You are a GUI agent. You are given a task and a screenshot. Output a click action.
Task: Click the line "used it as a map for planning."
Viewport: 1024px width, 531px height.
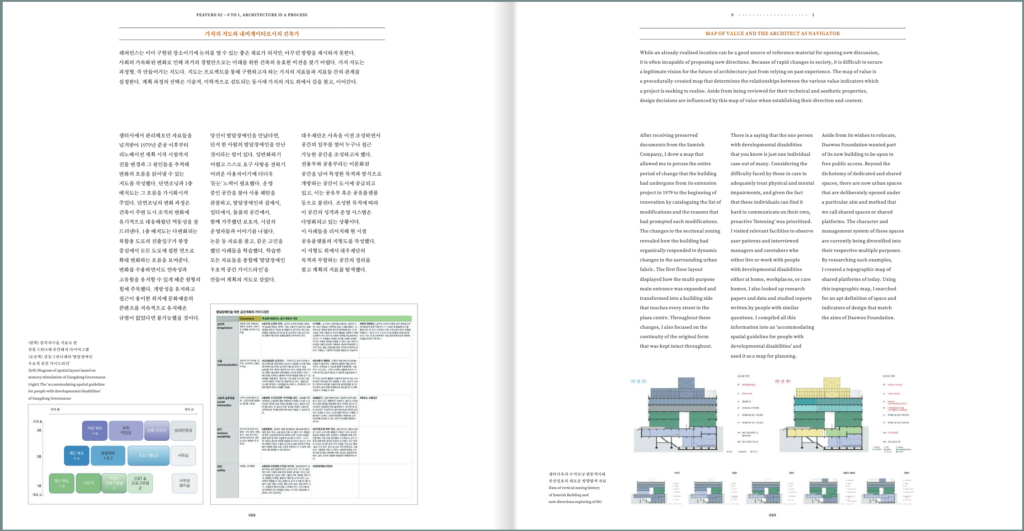(763, 356)
